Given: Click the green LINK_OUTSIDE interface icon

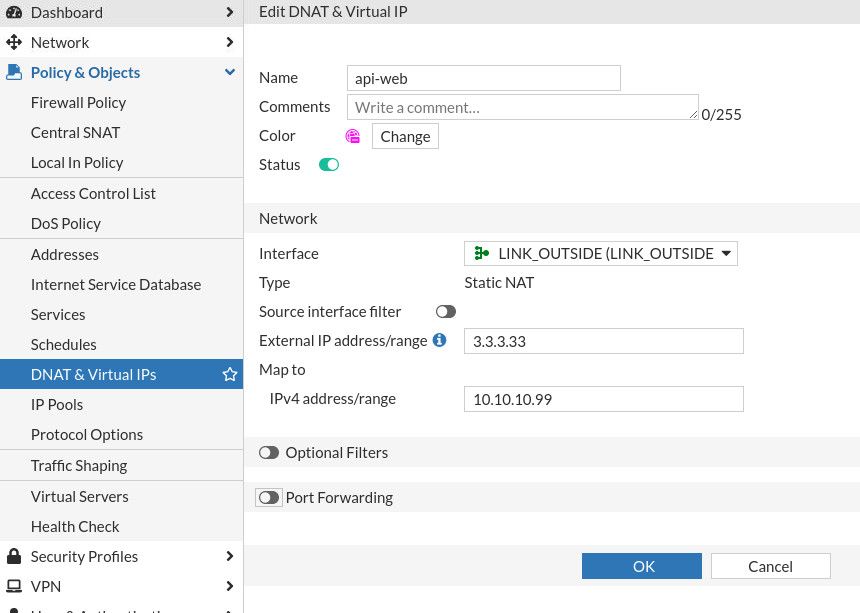Looking at the screenshot, I should [x=482, y=253].
